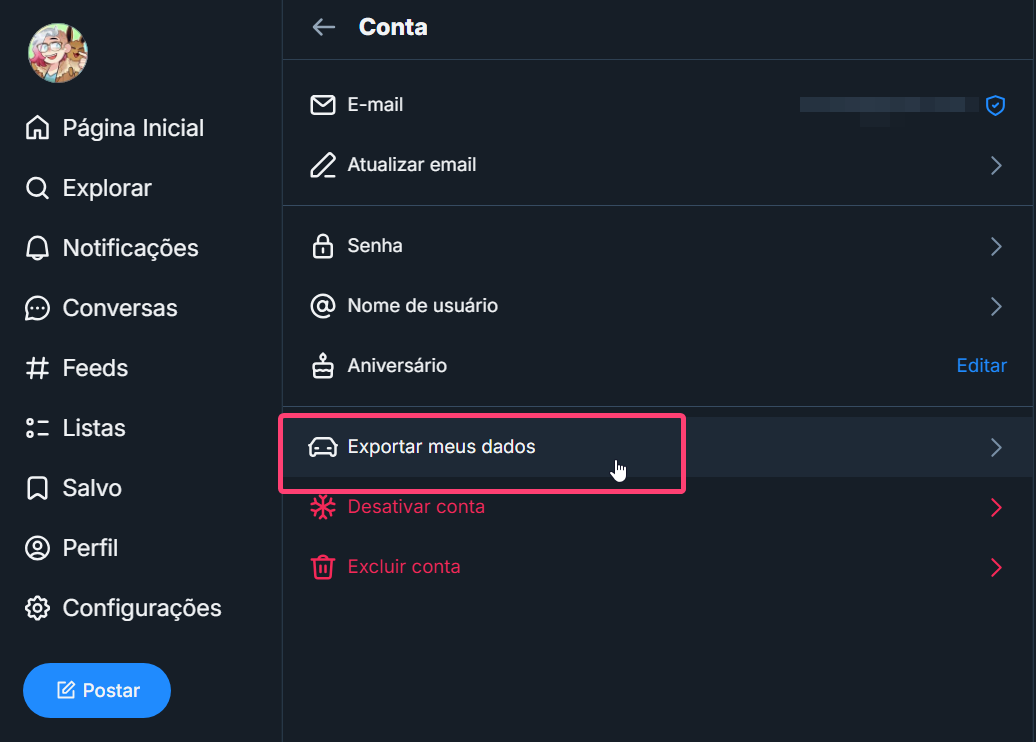Open Feeds hashtag icon
Screen dimensions: 1036x742
click(x=37, y=368)
